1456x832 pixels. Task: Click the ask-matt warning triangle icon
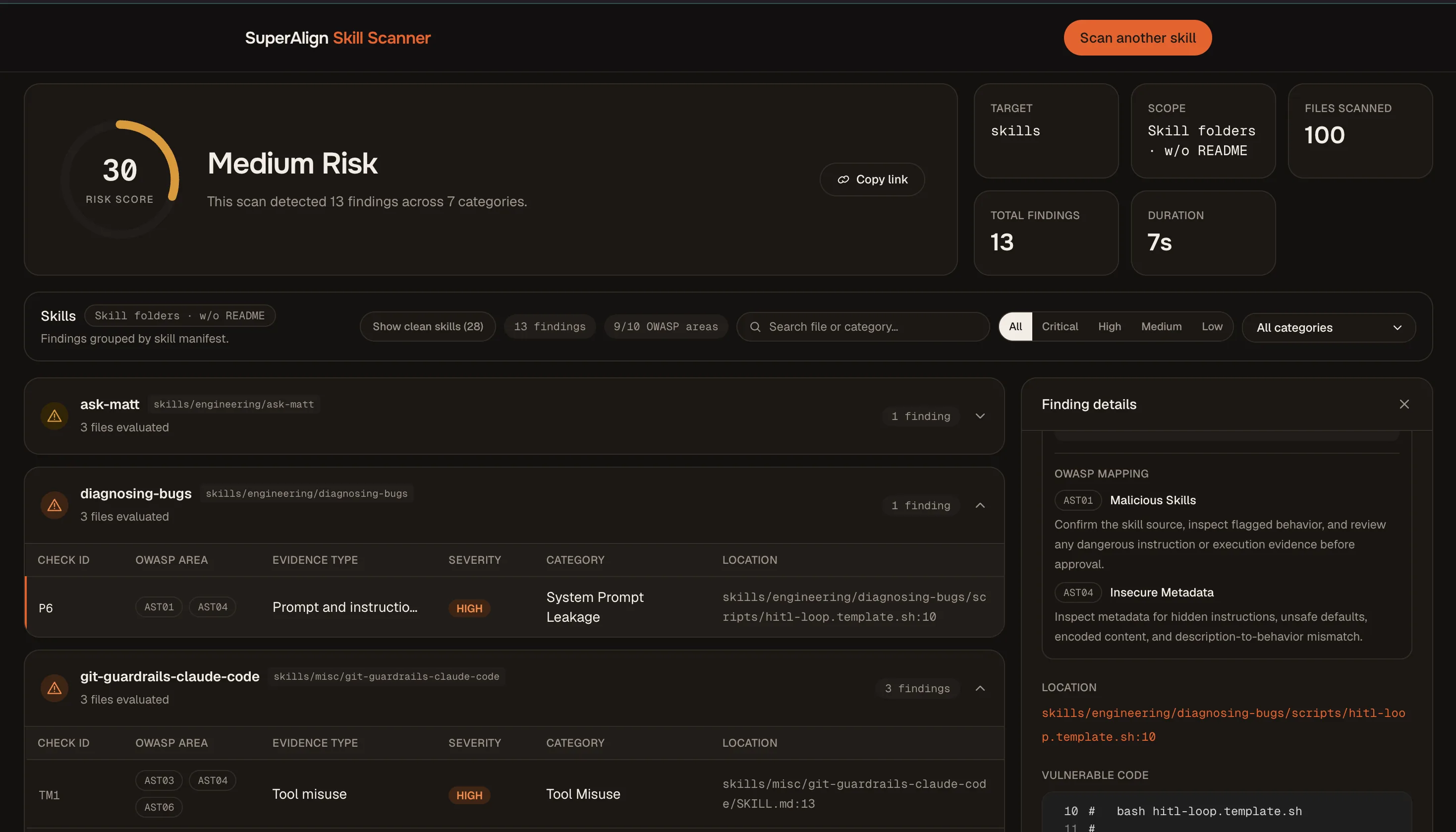(x=54, y=416)
